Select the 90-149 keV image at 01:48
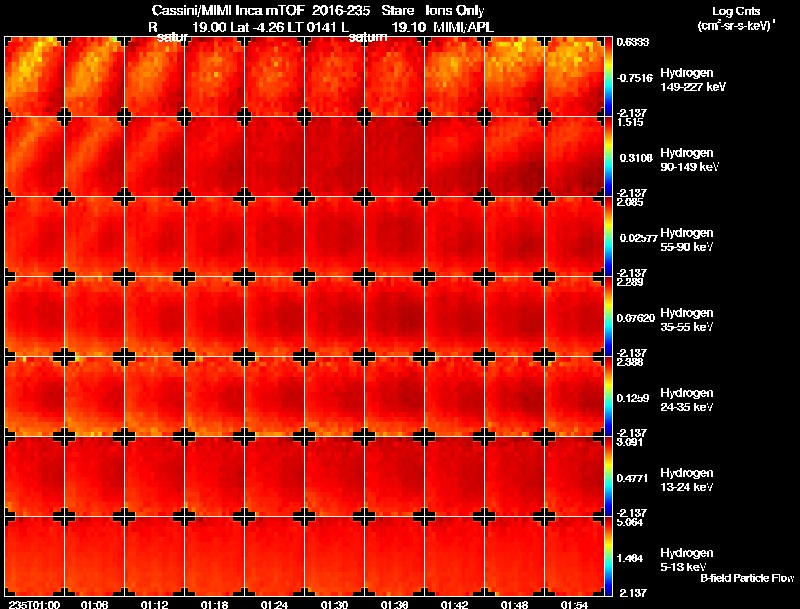This screenshot has width=800, height=609. tap(514, 157)
